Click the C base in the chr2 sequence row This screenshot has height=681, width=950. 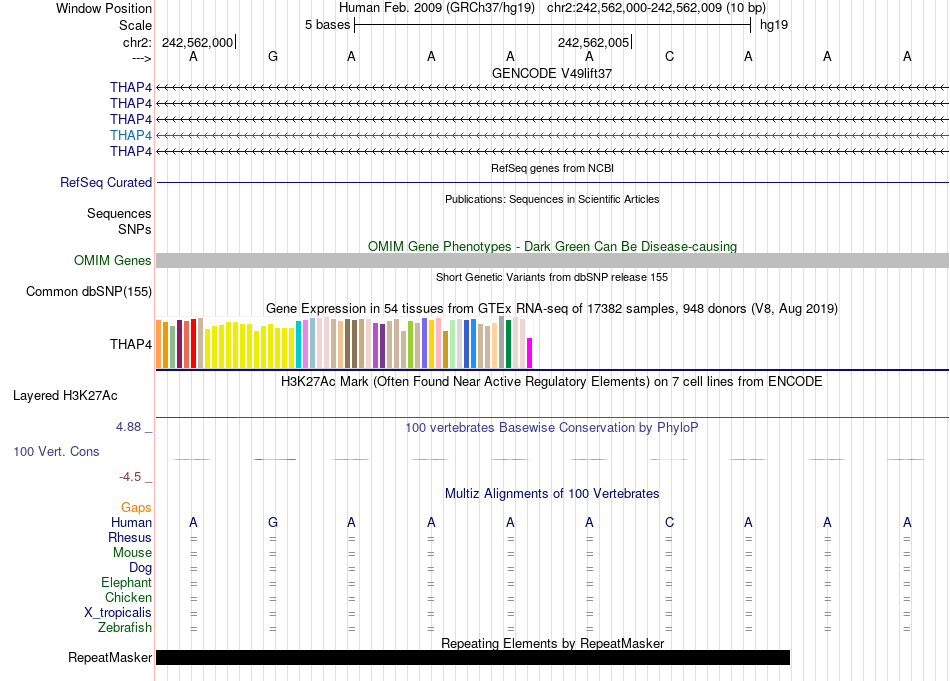pyautogui.click(x=669, y=56)
